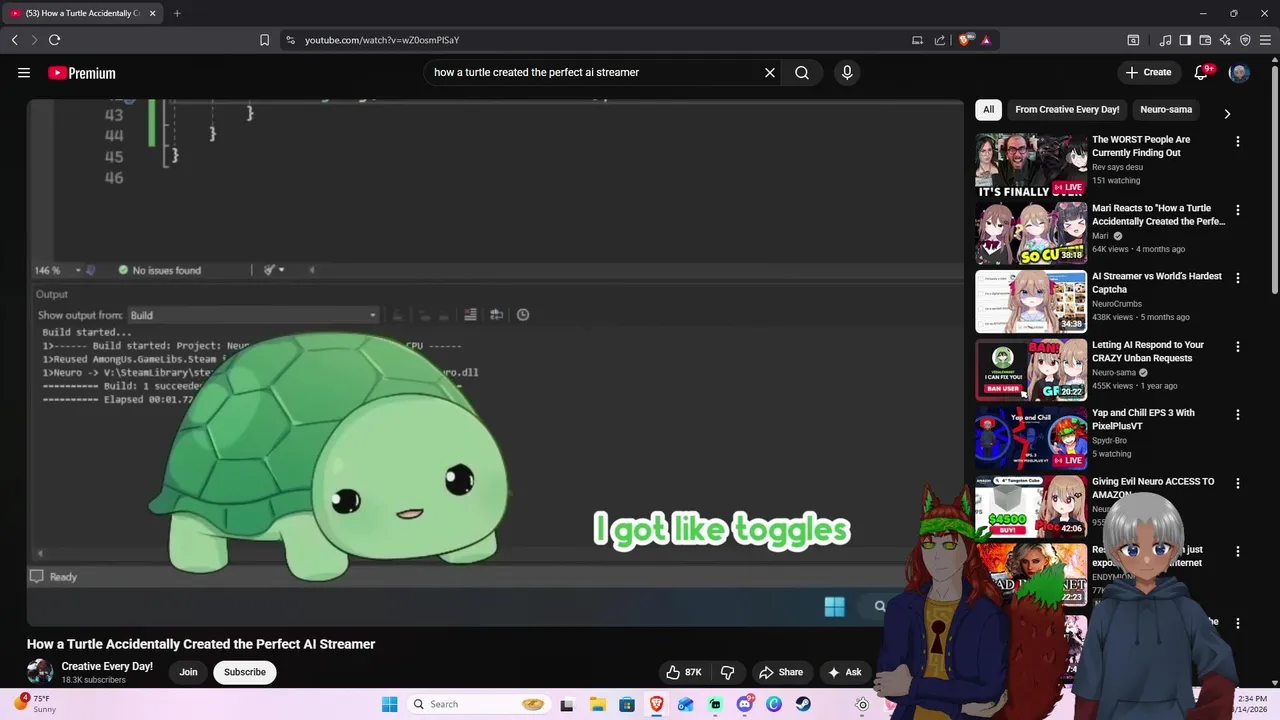Open Creative Every Day! channel avatar

40,672
